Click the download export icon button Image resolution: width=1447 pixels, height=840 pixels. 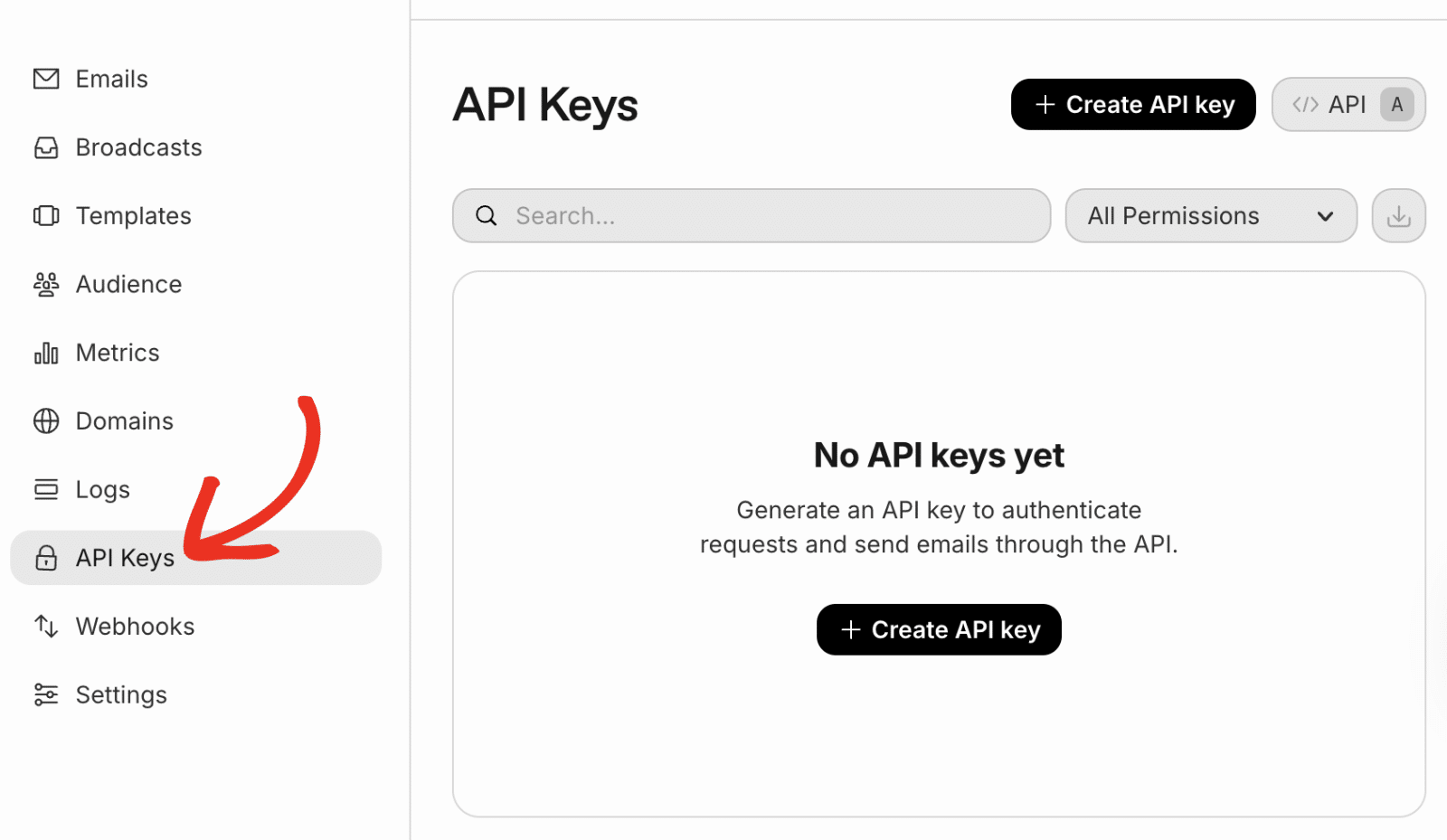[x=1398, y=215]
